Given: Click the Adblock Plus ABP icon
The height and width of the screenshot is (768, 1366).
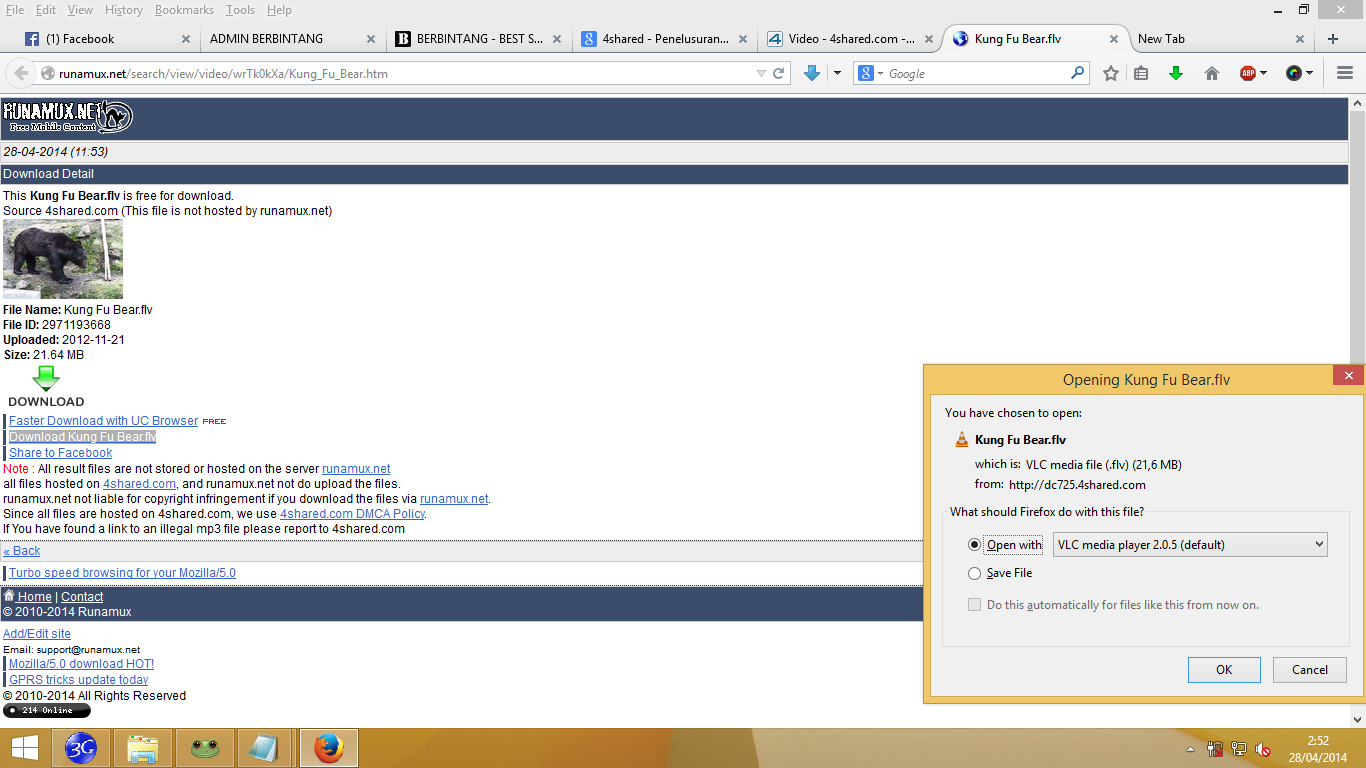Looking at the screenshot, I should (x=1248, y=73).
